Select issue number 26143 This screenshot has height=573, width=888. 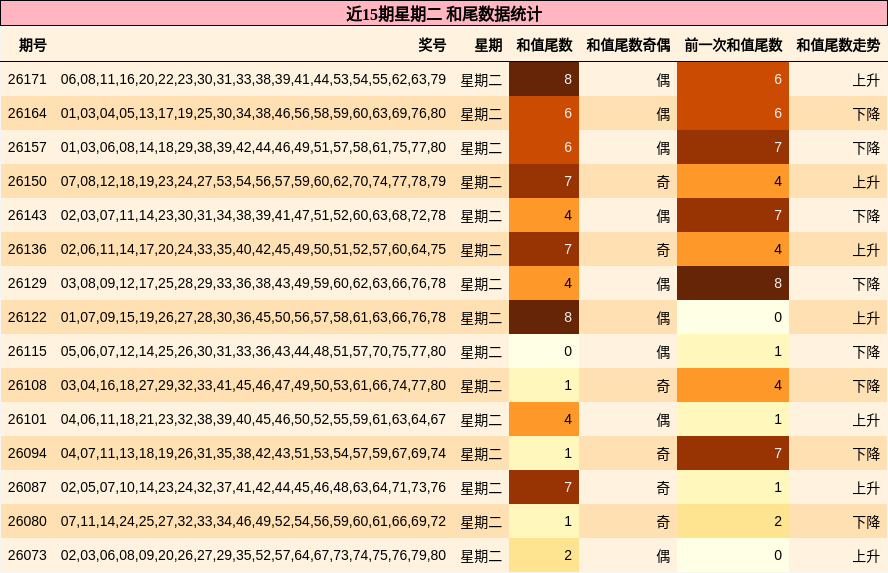[x=27, y=215]
